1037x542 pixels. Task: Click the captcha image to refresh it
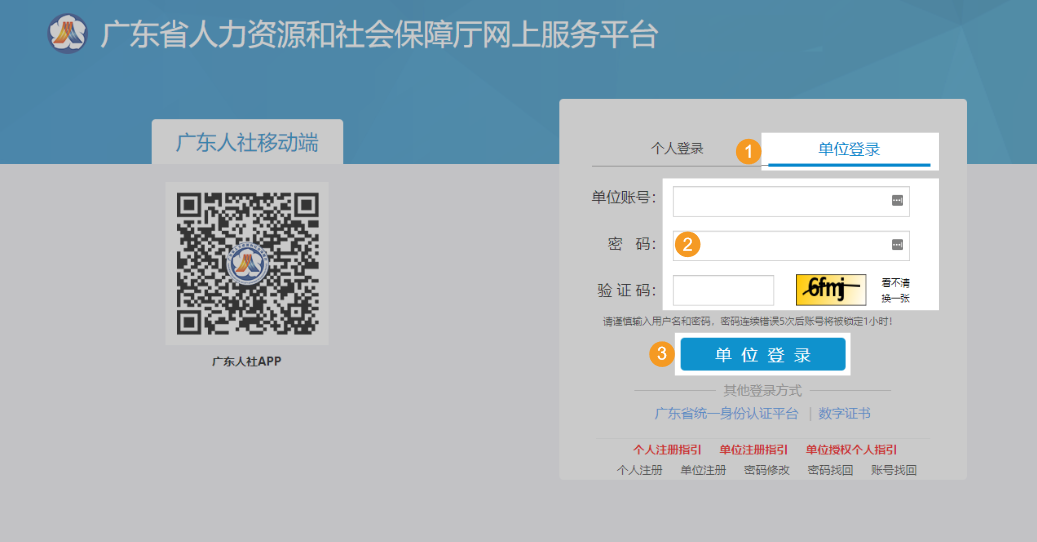[x=830, y=290]
